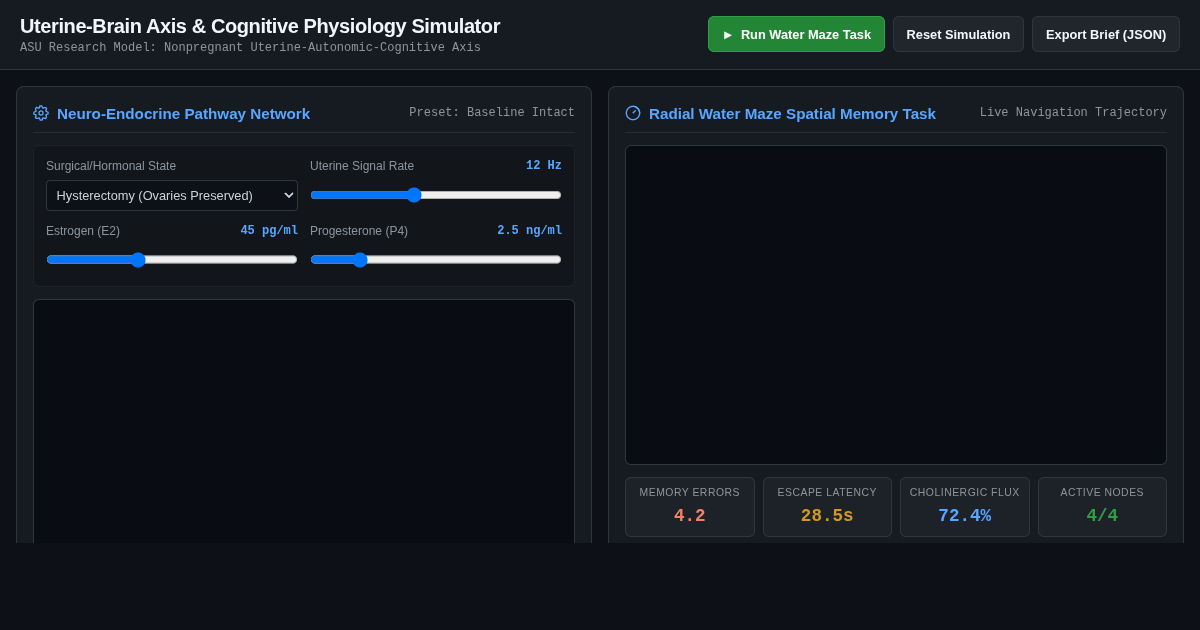The height and width of the screenshot is (630, 1200).
Task: Click the Radial Water Maze Spatial Memory Task heading
Action: coord(792,113)
